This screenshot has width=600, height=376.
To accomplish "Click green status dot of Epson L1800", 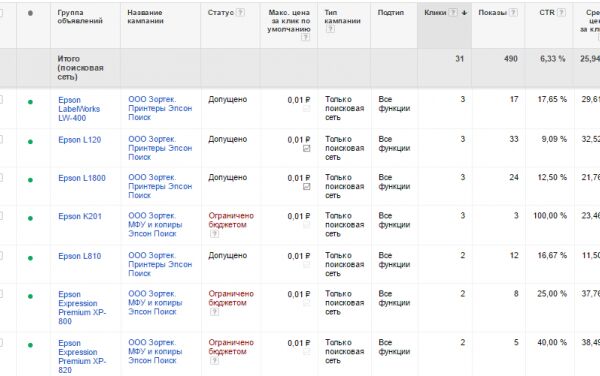I will click(30, 180).
